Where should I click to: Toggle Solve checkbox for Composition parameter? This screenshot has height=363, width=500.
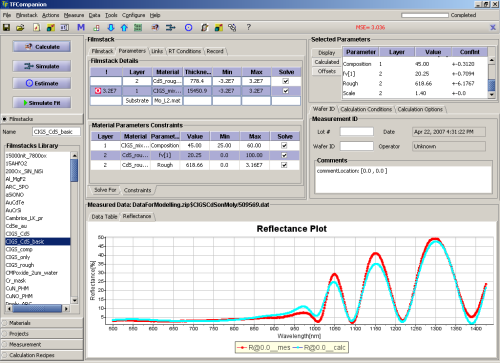(x=284, y=145)
